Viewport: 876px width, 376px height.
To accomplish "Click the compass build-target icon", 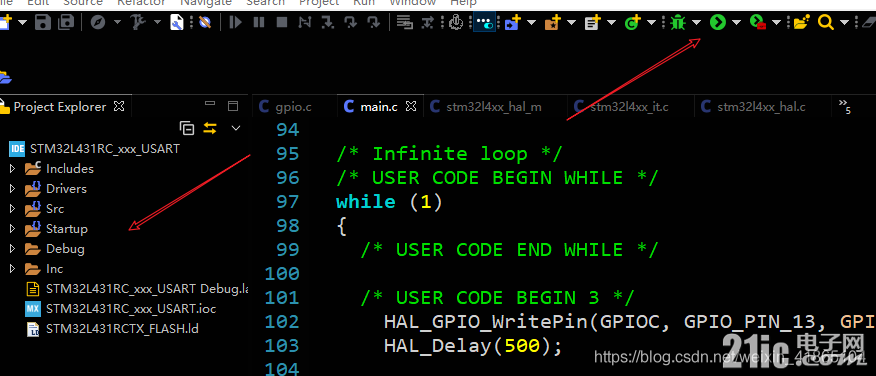I will click(x=98, y=22).
